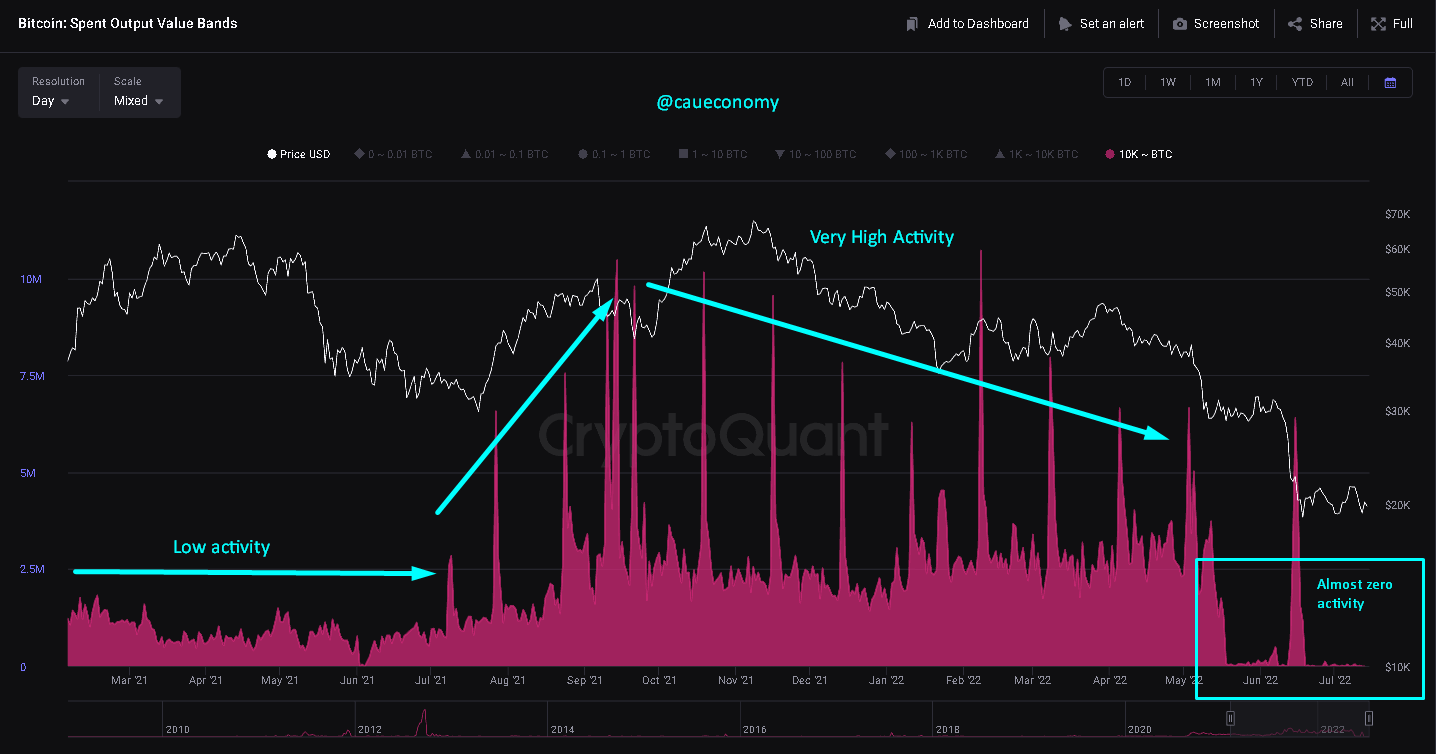Switch to the YTD time range
Screen dimensions: 1436x754
coord(1301,82)
